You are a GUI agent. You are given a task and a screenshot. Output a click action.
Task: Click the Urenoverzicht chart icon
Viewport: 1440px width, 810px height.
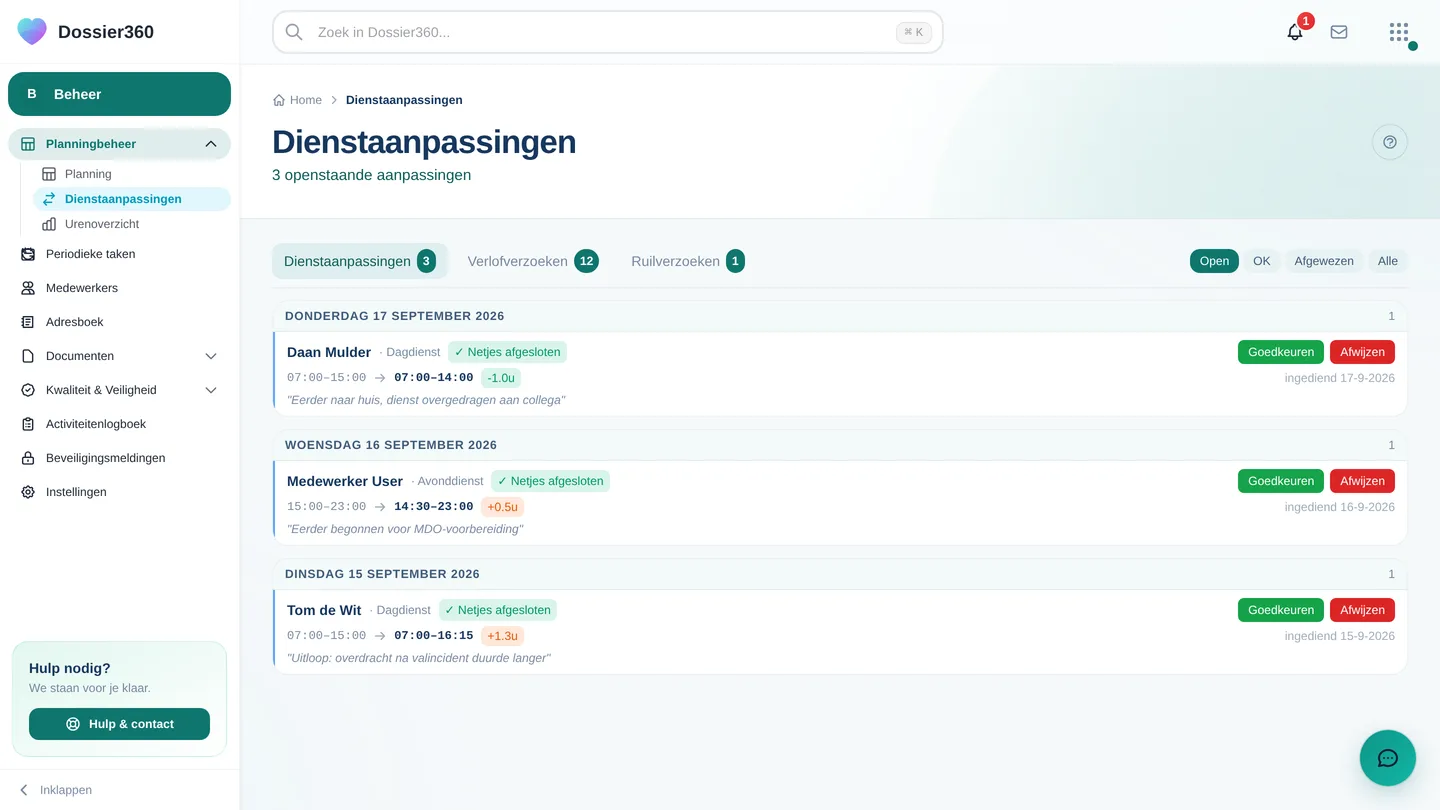(x=49, y=224)
